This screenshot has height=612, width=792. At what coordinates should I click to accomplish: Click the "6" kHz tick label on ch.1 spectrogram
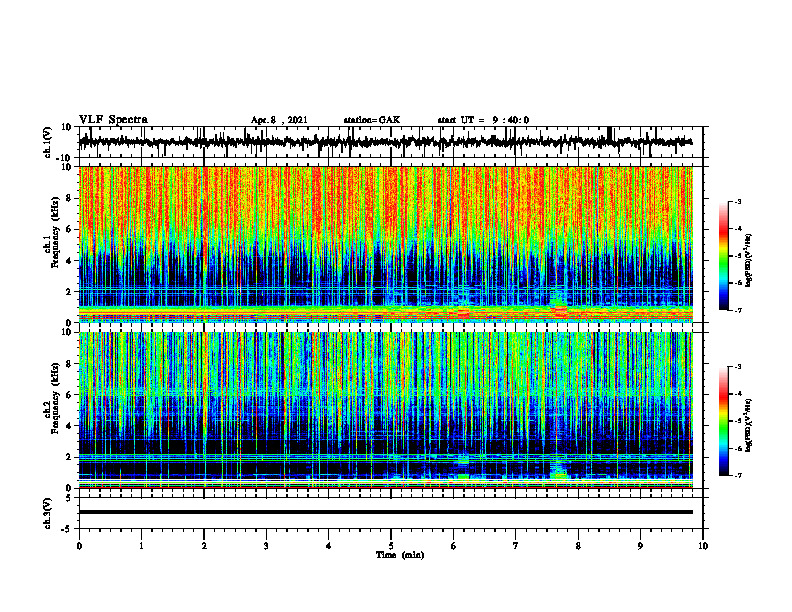pos(69,230)
